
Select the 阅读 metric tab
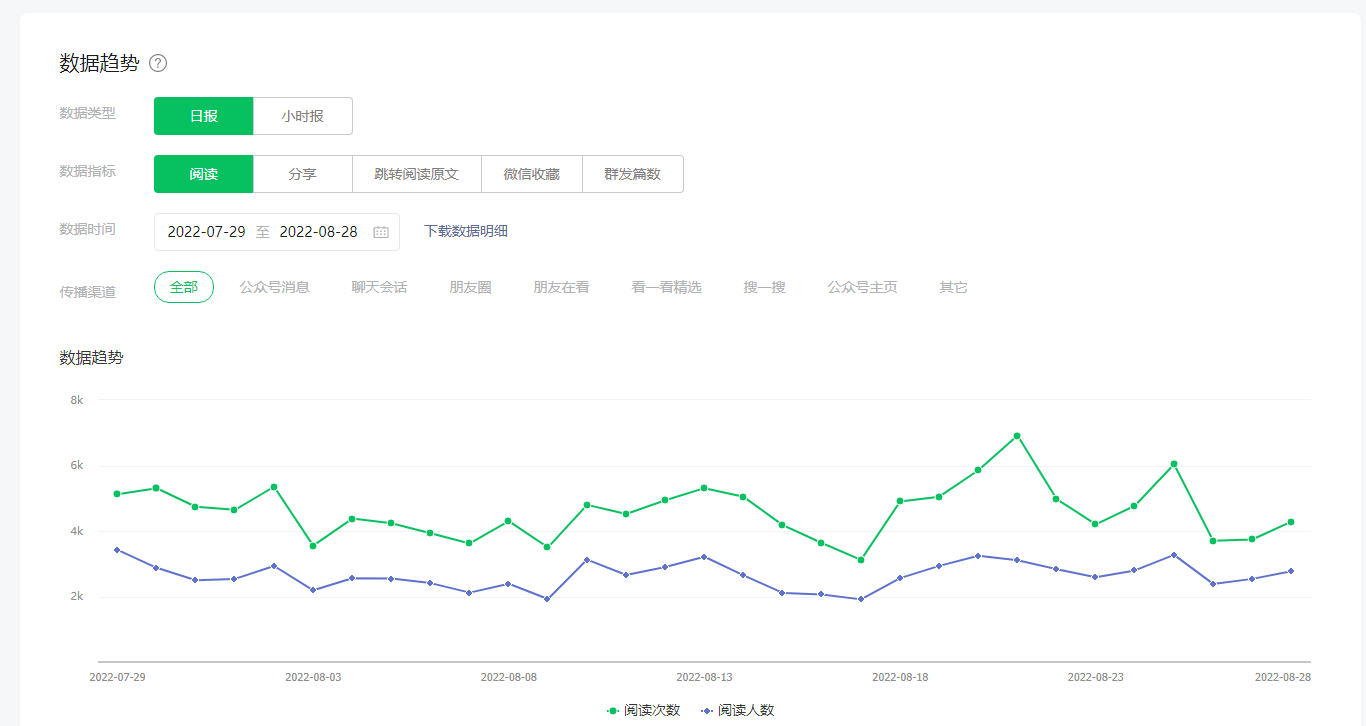203,174
